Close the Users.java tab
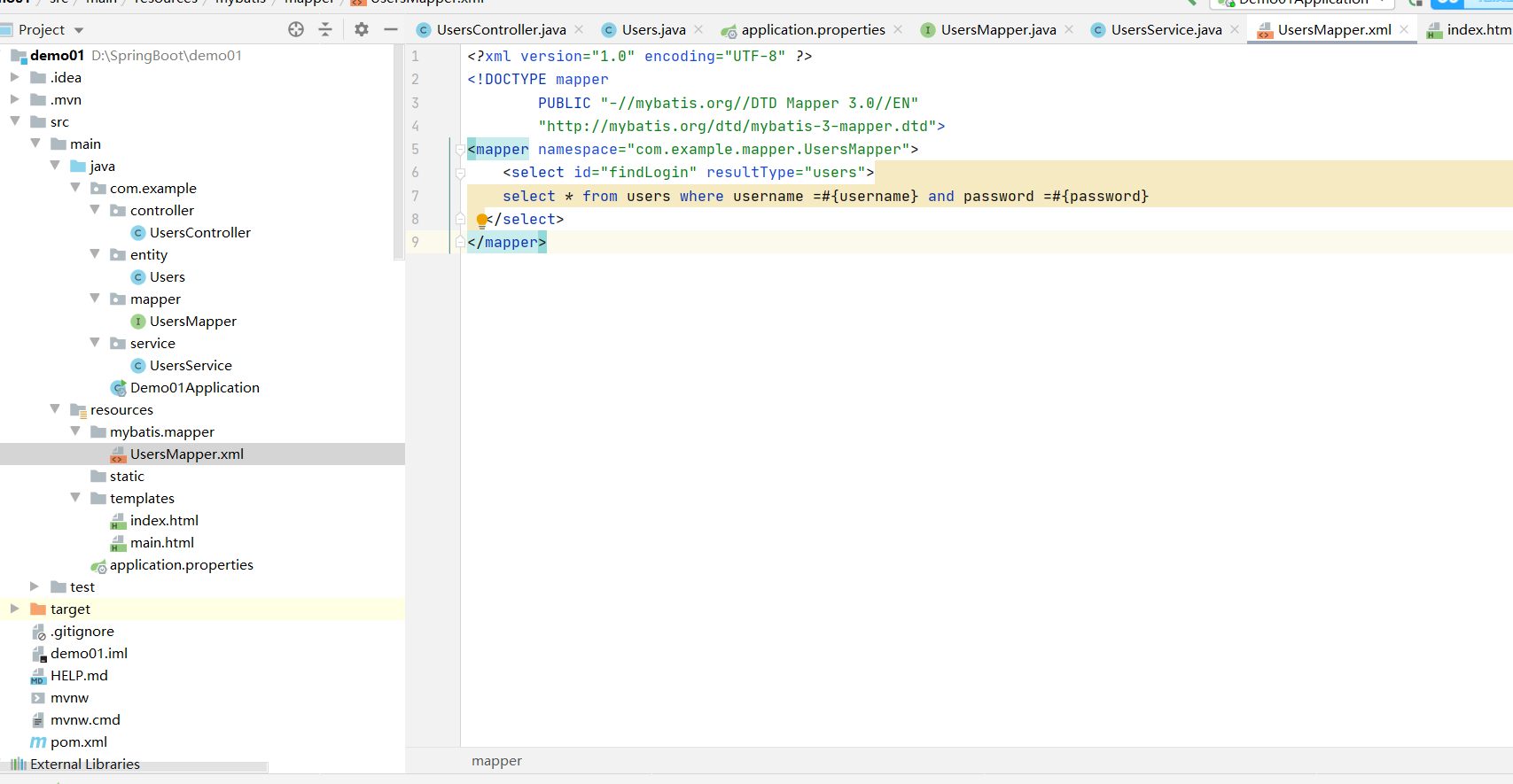Viewport: 1513px width, 784px height. tap(698, 29)
